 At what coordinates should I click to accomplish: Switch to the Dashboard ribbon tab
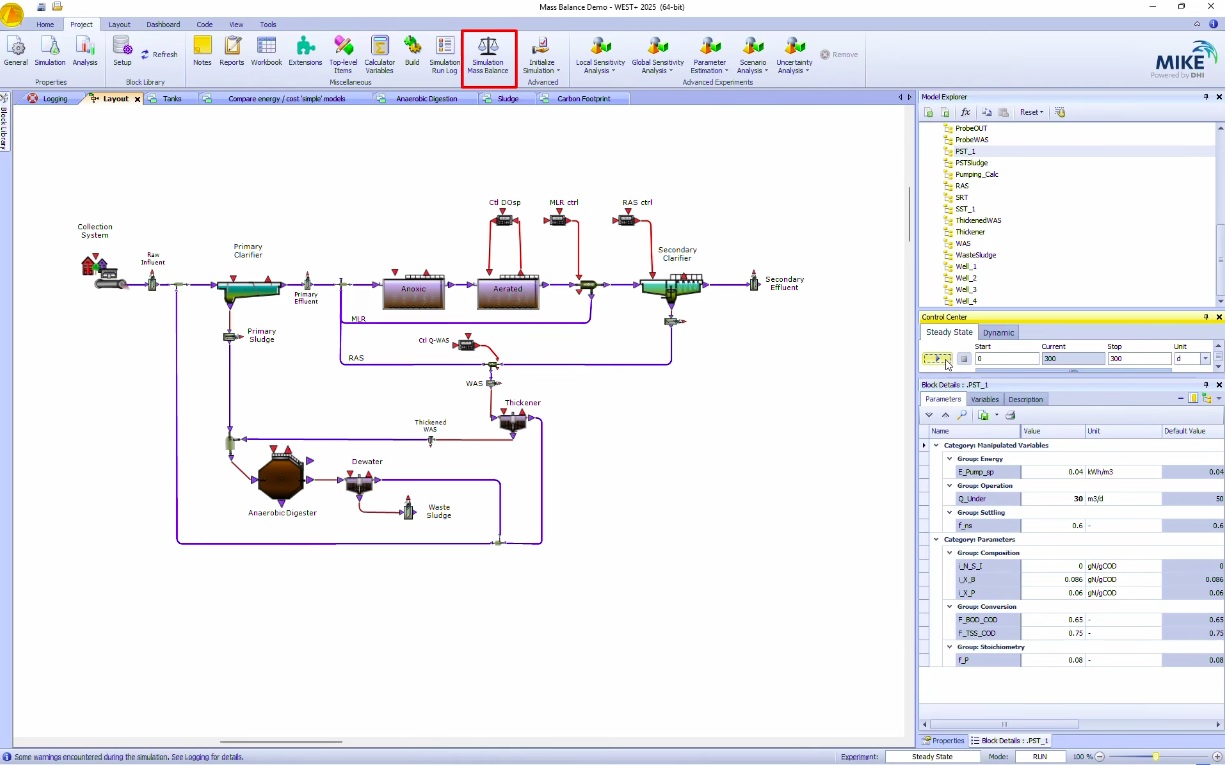pos(163,24)
